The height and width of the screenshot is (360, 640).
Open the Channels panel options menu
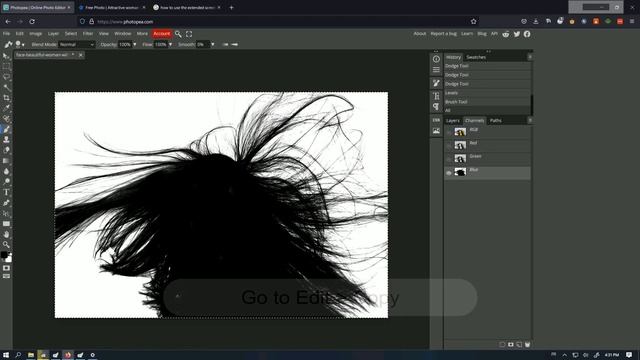point(529,120)
